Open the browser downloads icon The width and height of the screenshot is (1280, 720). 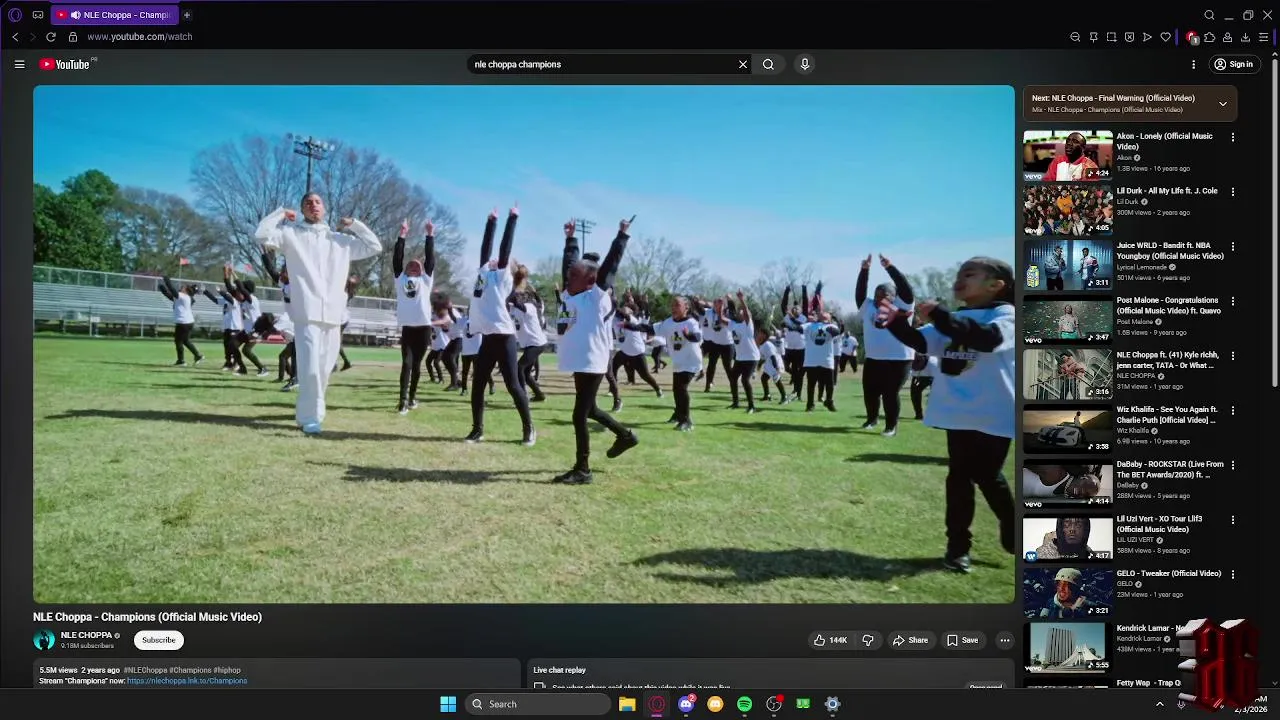pos(1245,37)
